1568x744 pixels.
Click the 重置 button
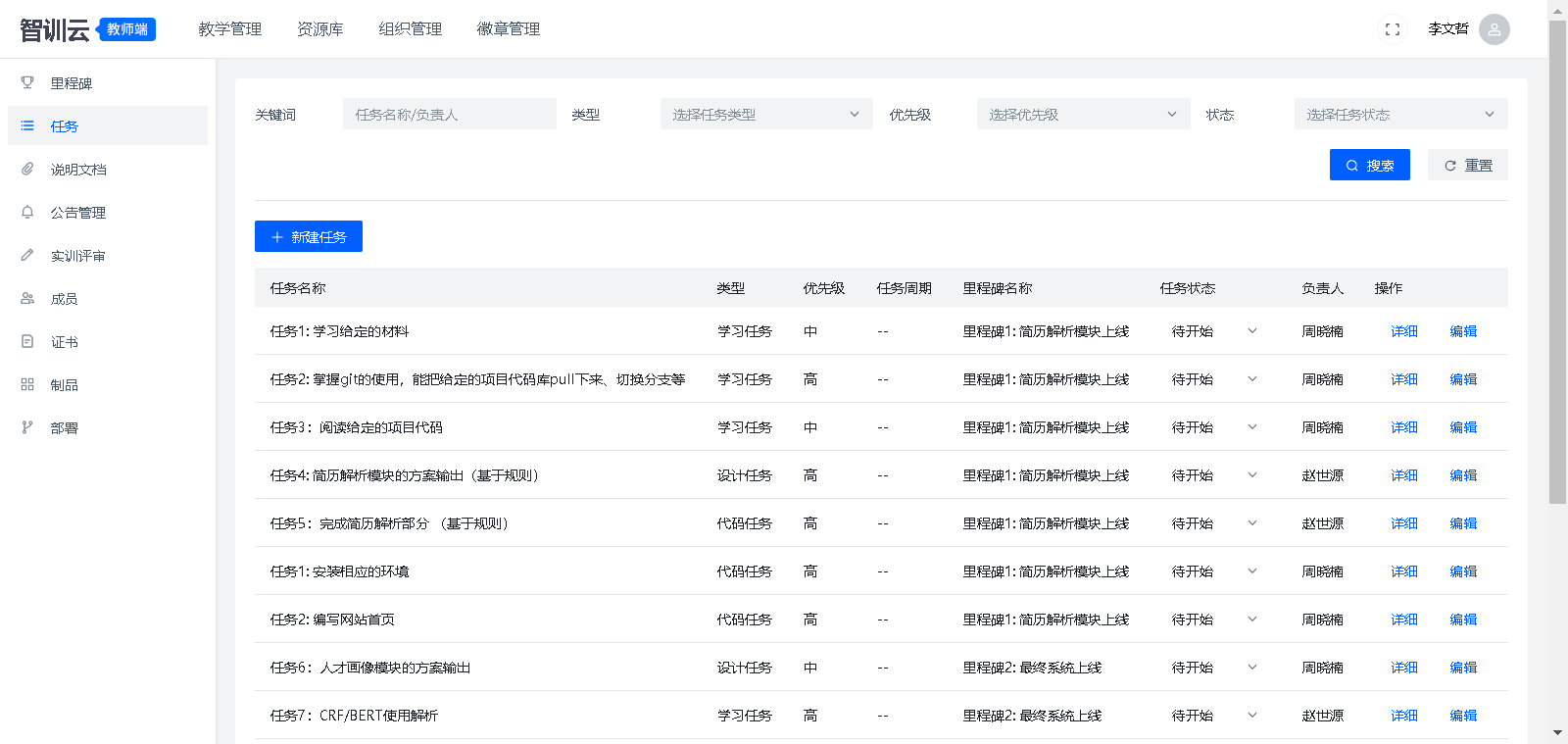tap(1468, 165)
